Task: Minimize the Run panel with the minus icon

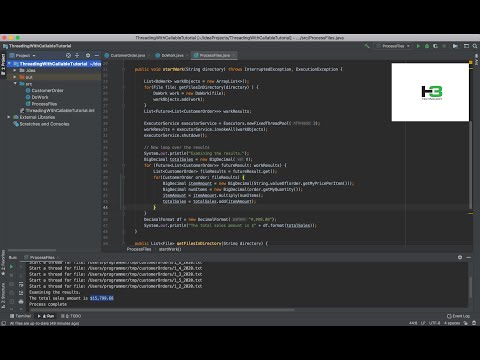Action: point(469,257)
